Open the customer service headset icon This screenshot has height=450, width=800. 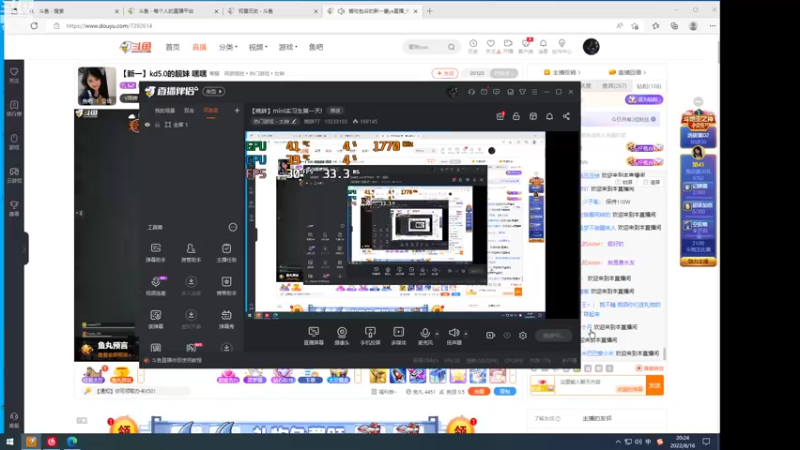click(471, 92)
